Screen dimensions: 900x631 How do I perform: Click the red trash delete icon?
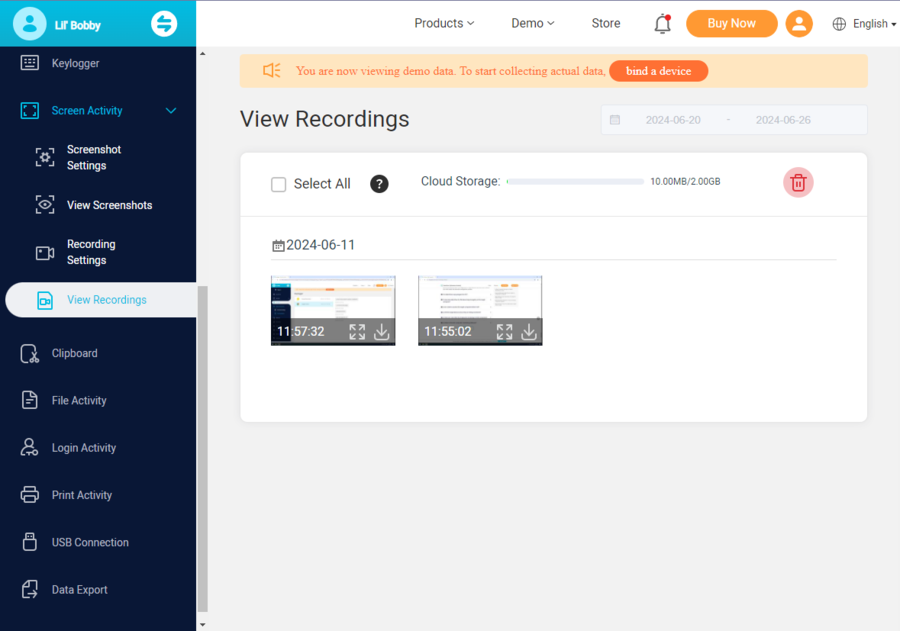[x=798, y=182]
